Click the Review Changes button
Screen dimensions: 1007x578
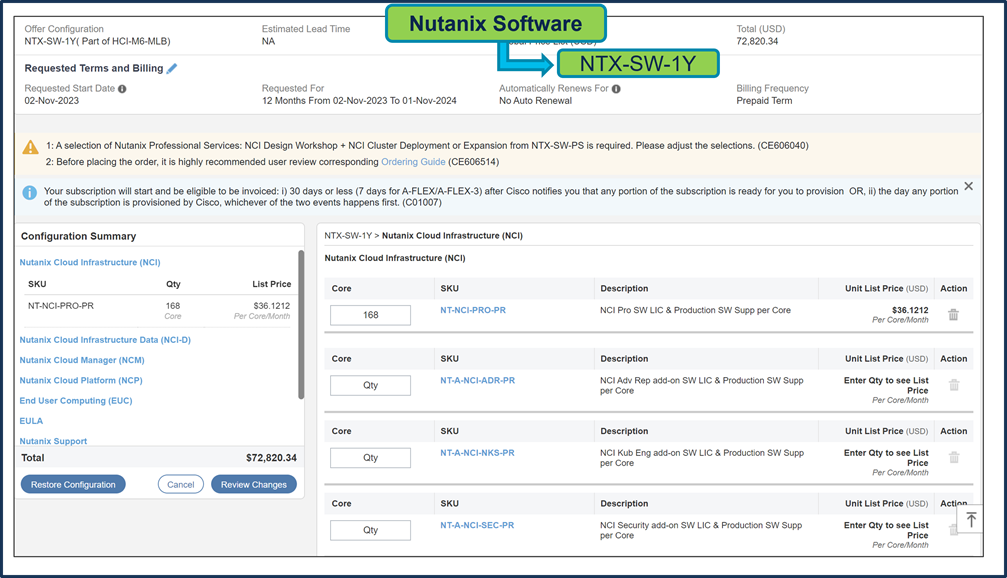point(254,484)
